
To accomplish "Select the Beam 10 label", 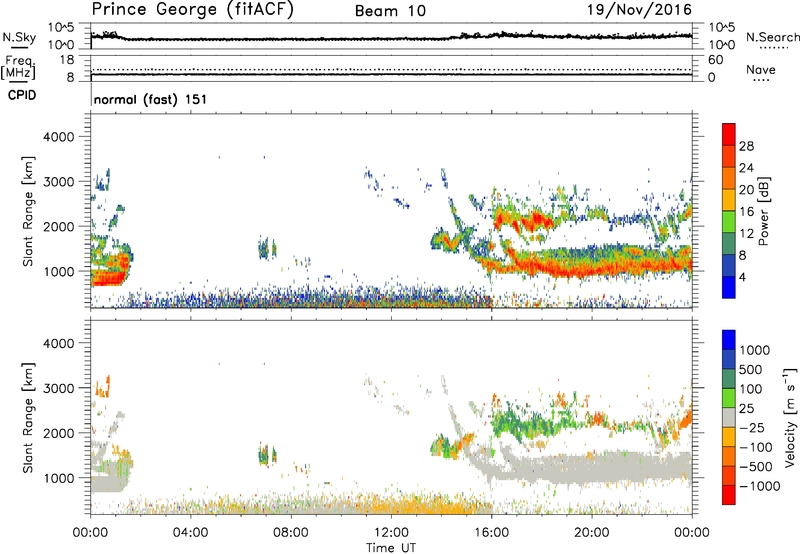I will tap(390, 11).
